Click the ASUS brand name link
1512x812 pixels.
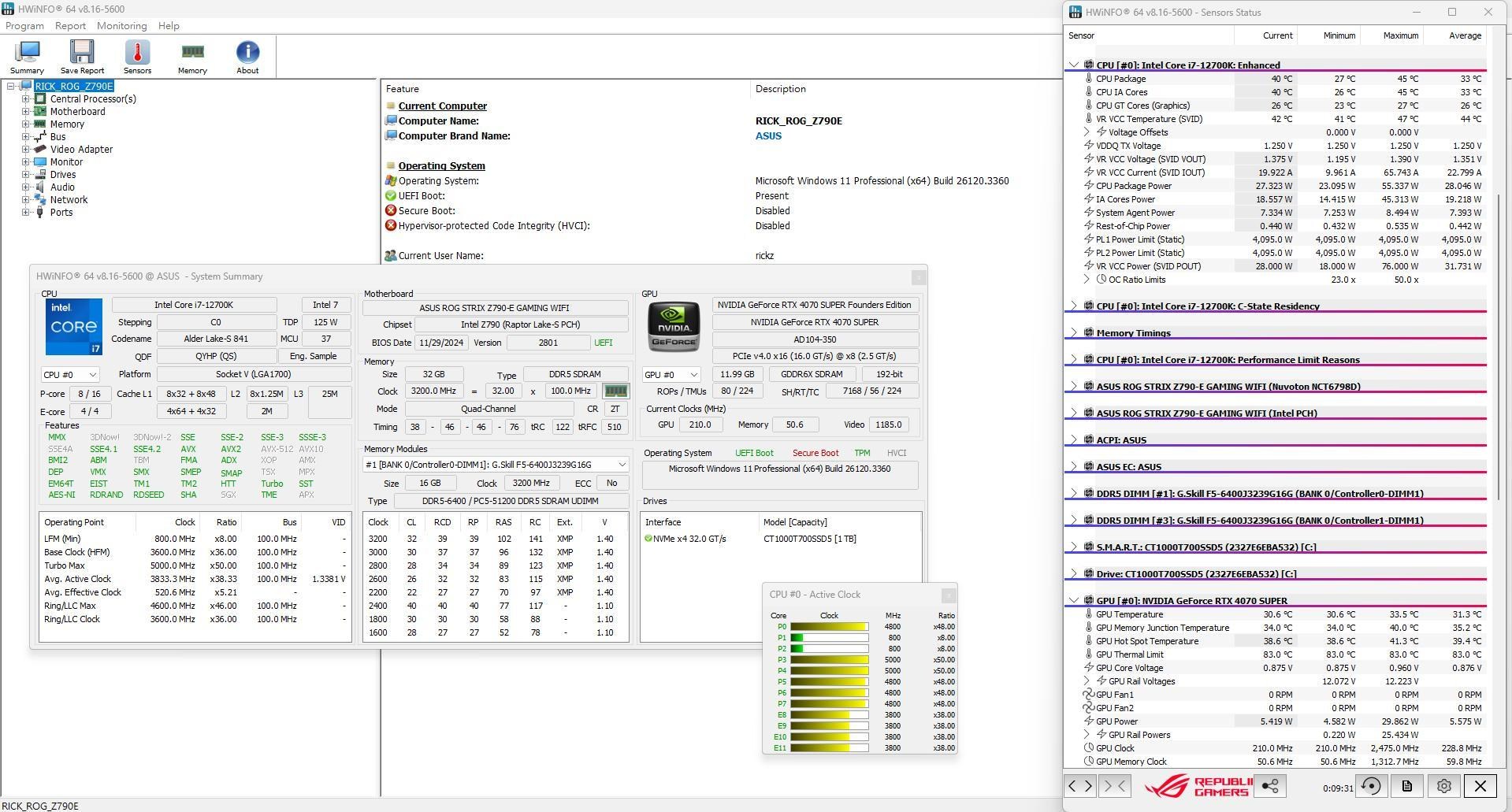[768, 135]
